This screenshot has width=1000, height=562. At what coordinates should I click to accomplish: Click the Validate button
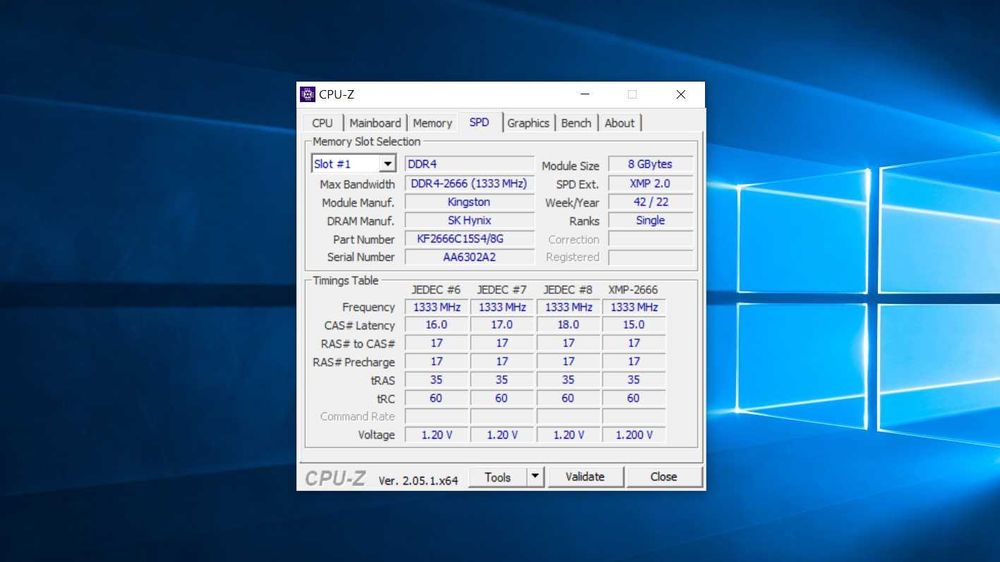(x=585, y=477)
